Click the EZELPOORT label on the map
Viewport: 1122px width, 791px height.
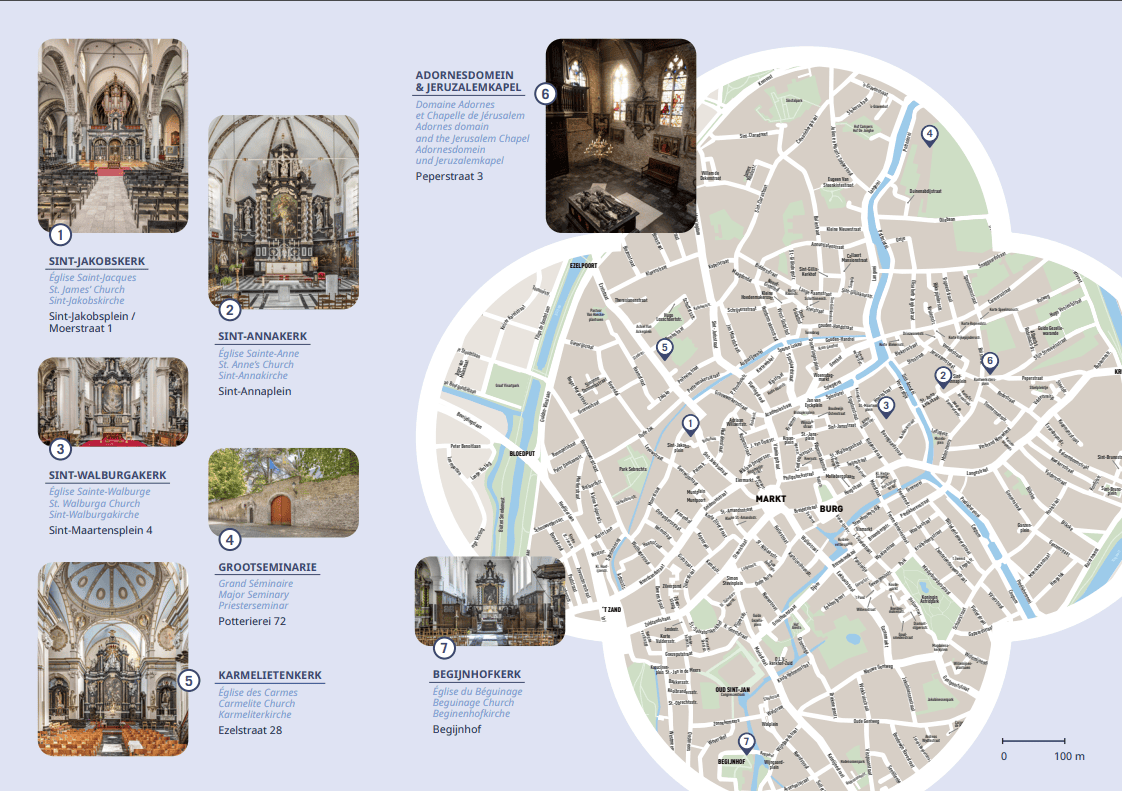[583, 266]
